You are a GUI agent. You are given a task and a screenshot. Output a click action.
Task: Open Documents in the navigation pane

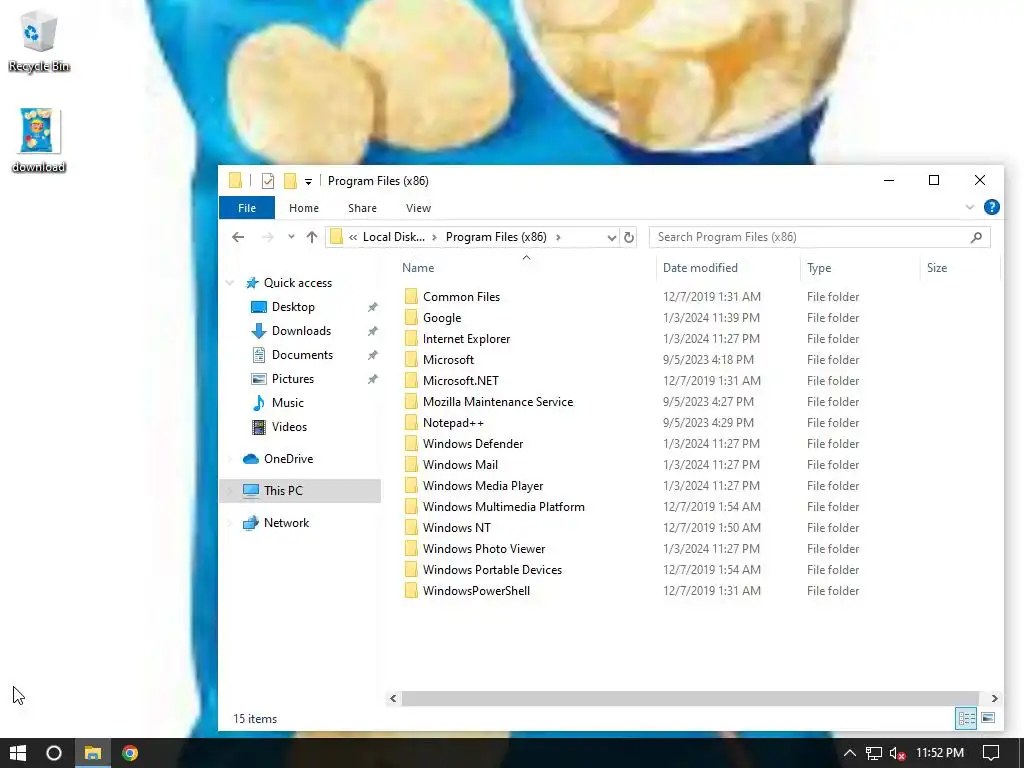click(x=302, y=355)
